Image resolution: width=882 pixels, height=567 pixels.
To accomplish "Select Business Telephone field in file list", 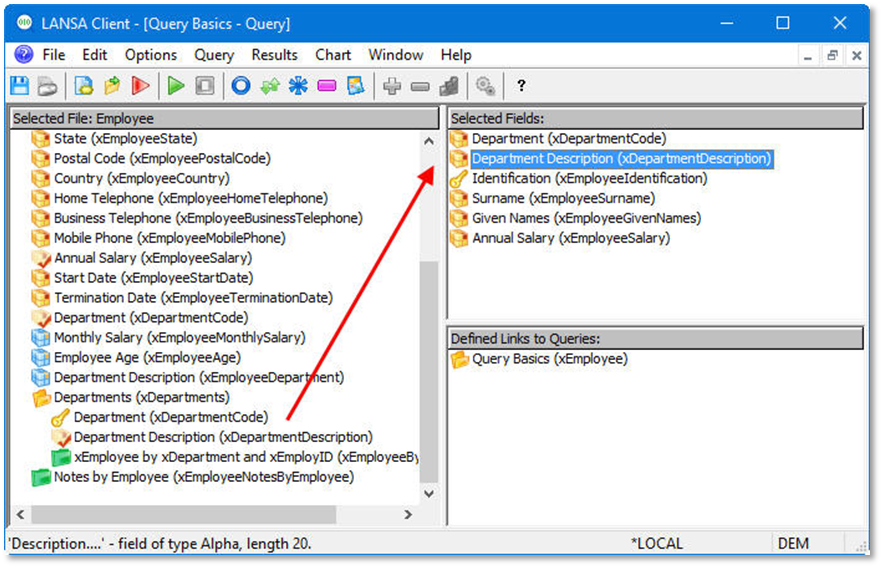I will click(x=208, y=218).
